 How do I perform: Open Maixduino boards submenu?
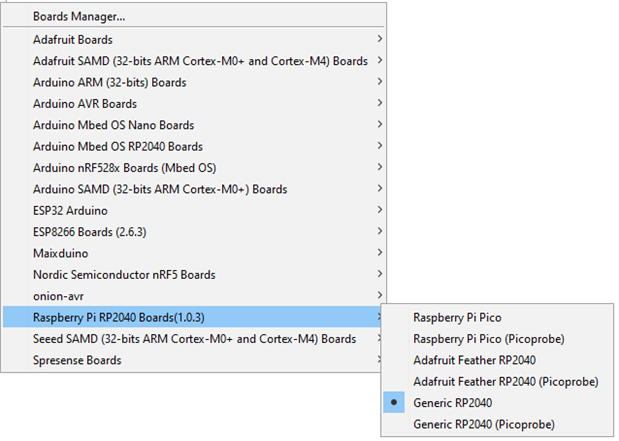coord(194,253)
